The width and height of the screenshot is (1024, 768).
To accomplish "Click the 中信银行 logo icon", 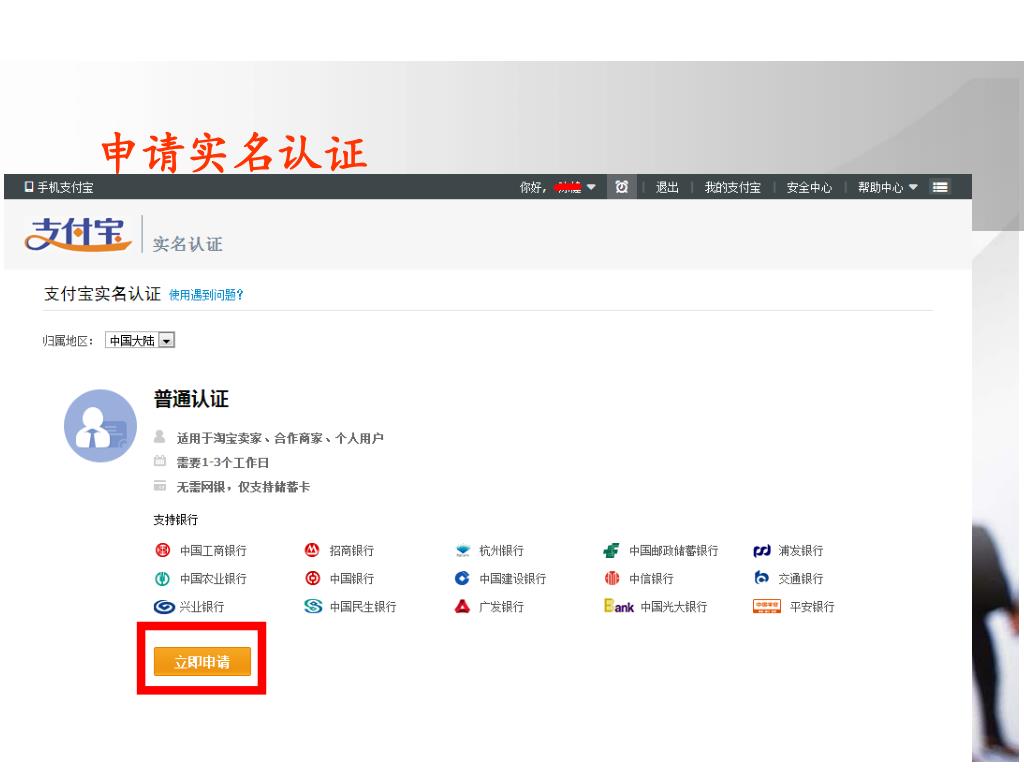I will pyautogui.click(x=611, y=578).
